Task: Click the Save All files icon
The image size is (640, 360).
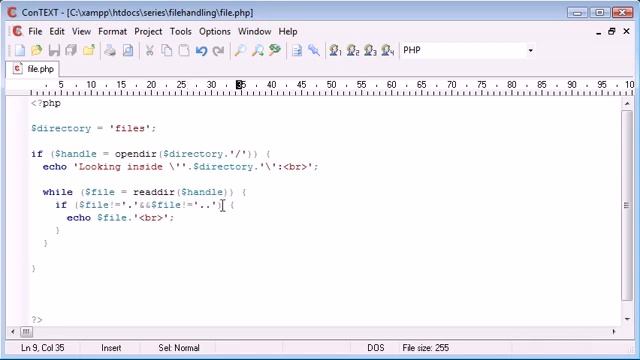Action: [x=71, y=51]
